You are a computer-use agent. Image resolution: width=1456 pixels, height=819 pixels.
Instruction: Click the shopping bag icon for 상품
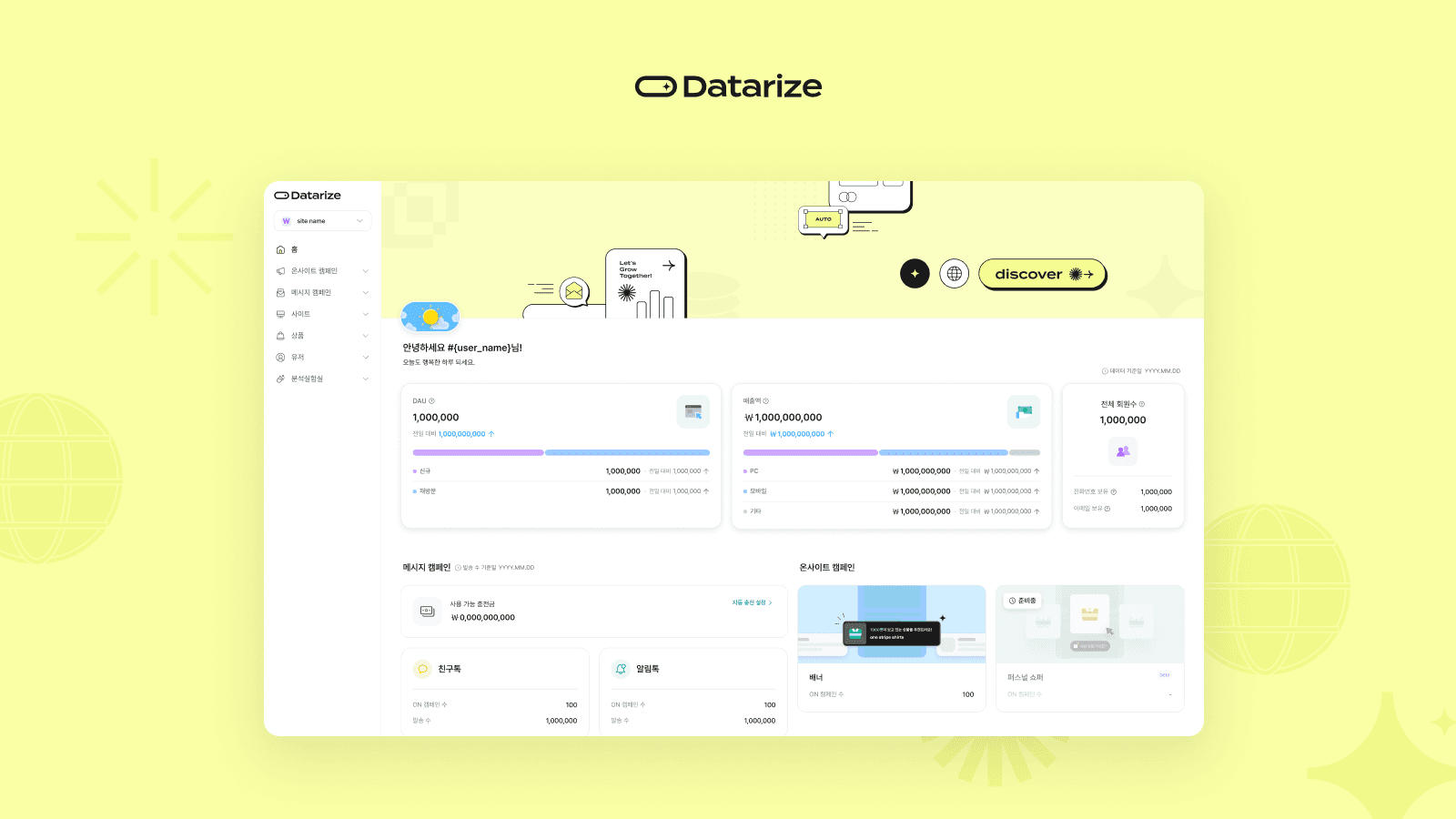coord(280,336)
